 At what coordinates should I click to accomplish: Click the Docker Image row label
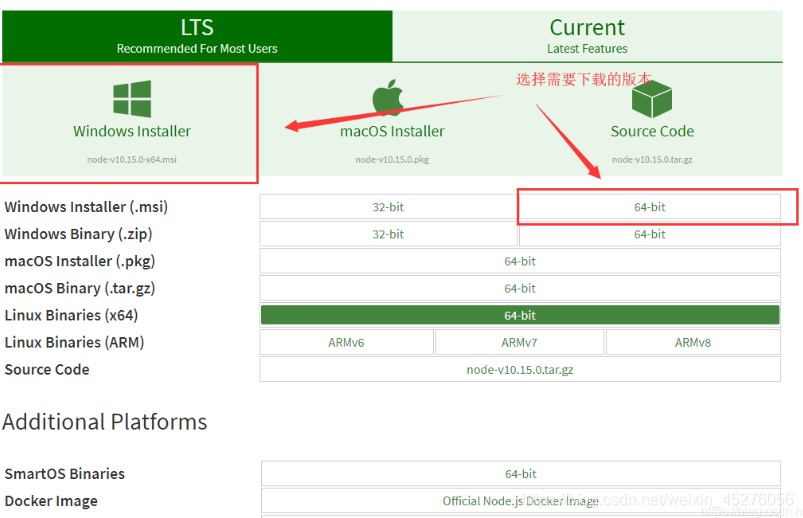pos(51,501)
